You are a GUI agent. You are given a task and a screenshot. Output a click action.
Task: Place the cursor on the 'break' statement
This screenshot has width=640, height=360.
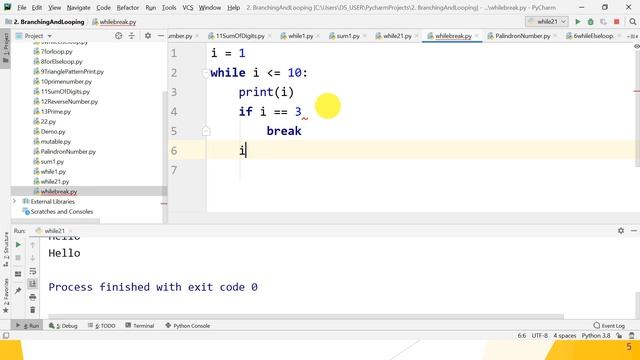click(284, 131)
